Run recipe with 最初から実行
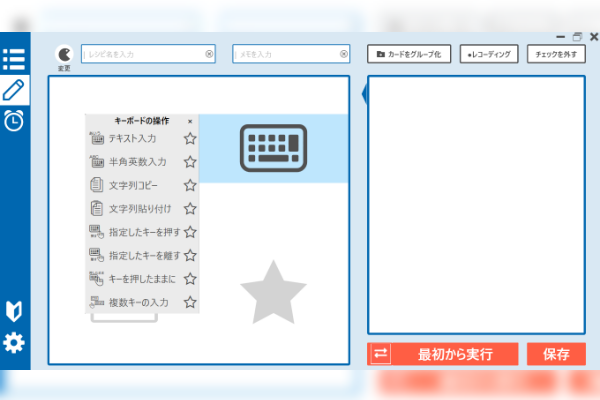The height and width of the screenshot is (400, 600). 455,354
